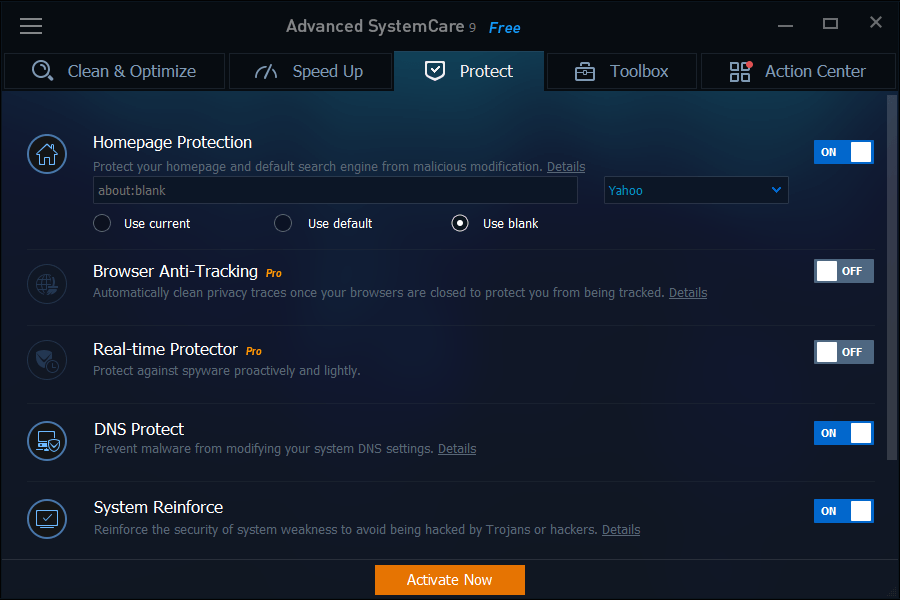Click the DNS Protect heading
Image resolution: width=900 pixels, height=600 pixels.
(x=139, y=429)
